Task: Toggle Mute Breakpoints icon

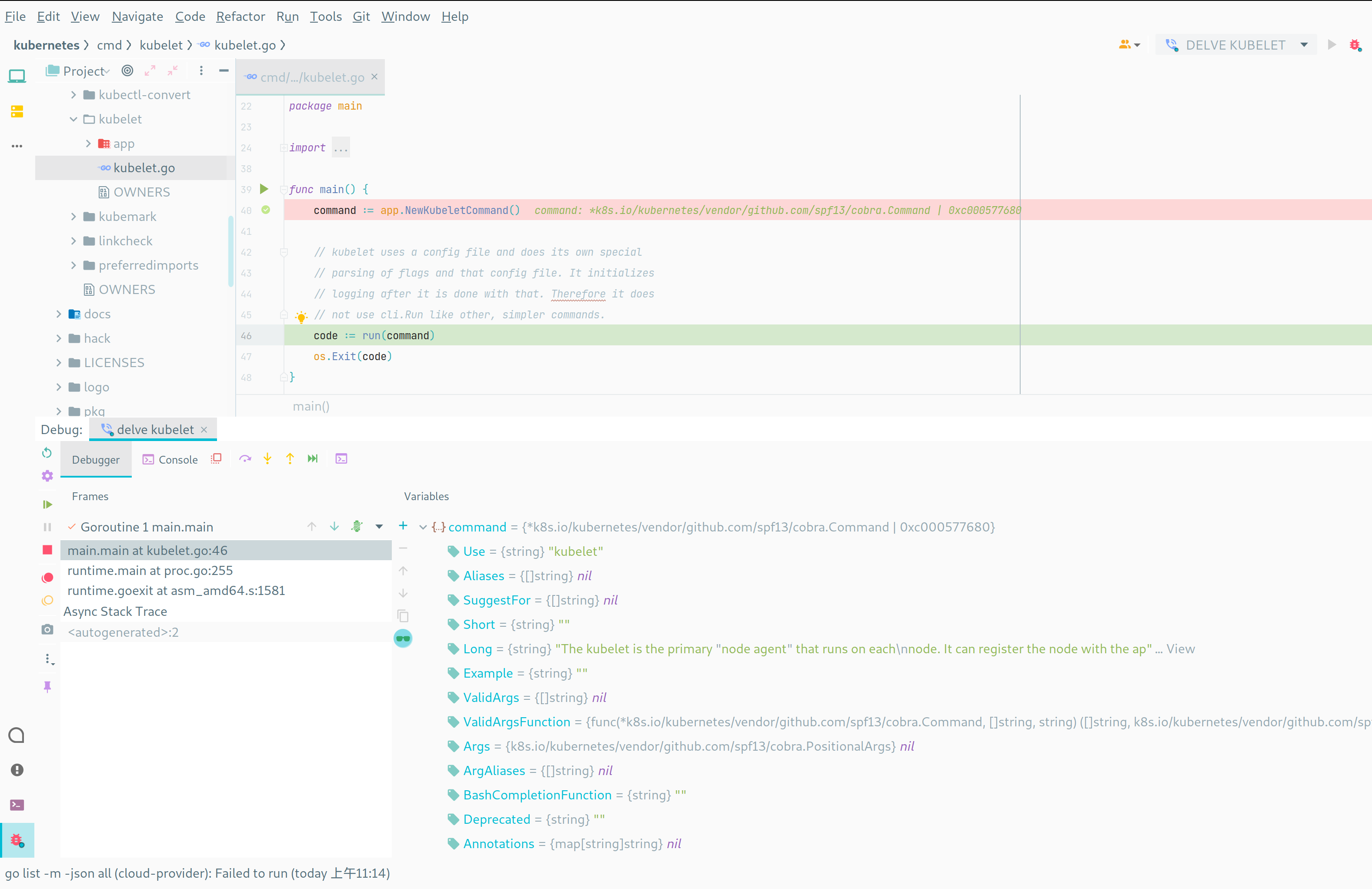Action: pyautogui.click(x=47, y=601)
